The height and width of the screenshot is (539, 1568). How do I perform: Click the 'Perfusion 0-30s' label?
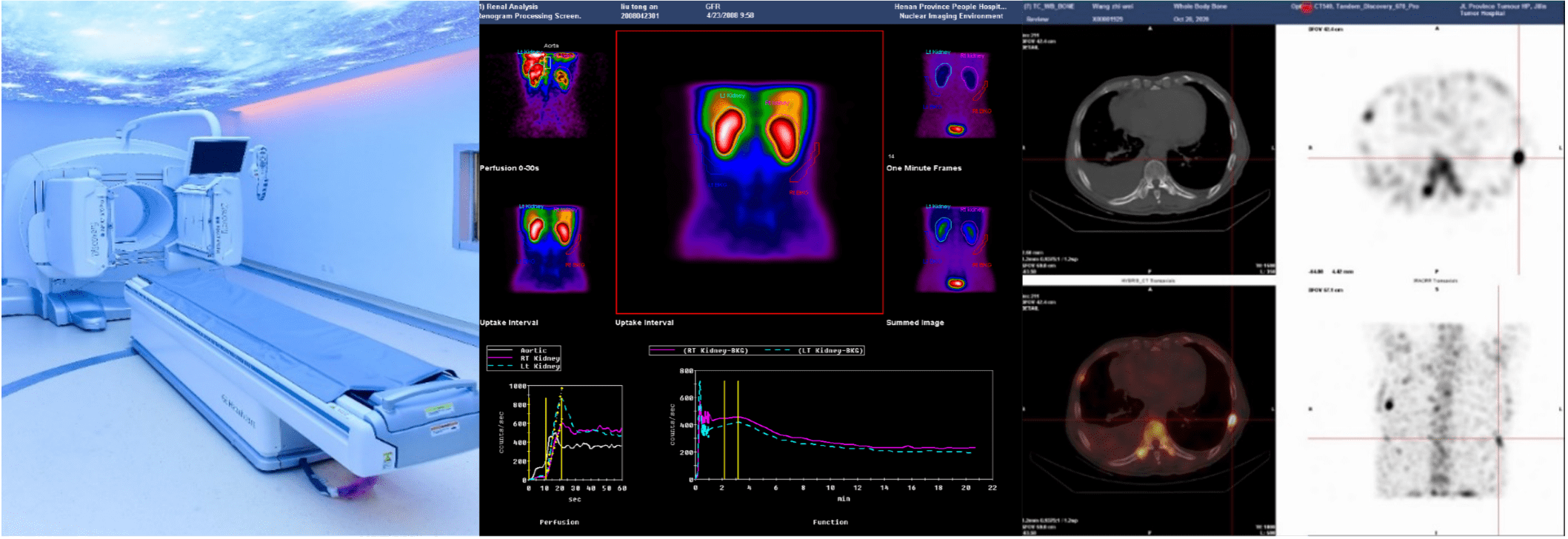point(510,168)
